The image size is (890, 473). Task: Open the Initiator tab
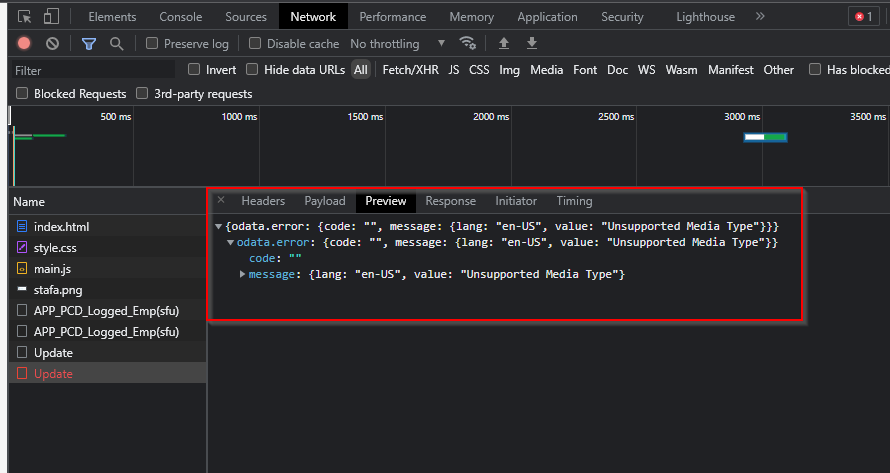(516, 201)
